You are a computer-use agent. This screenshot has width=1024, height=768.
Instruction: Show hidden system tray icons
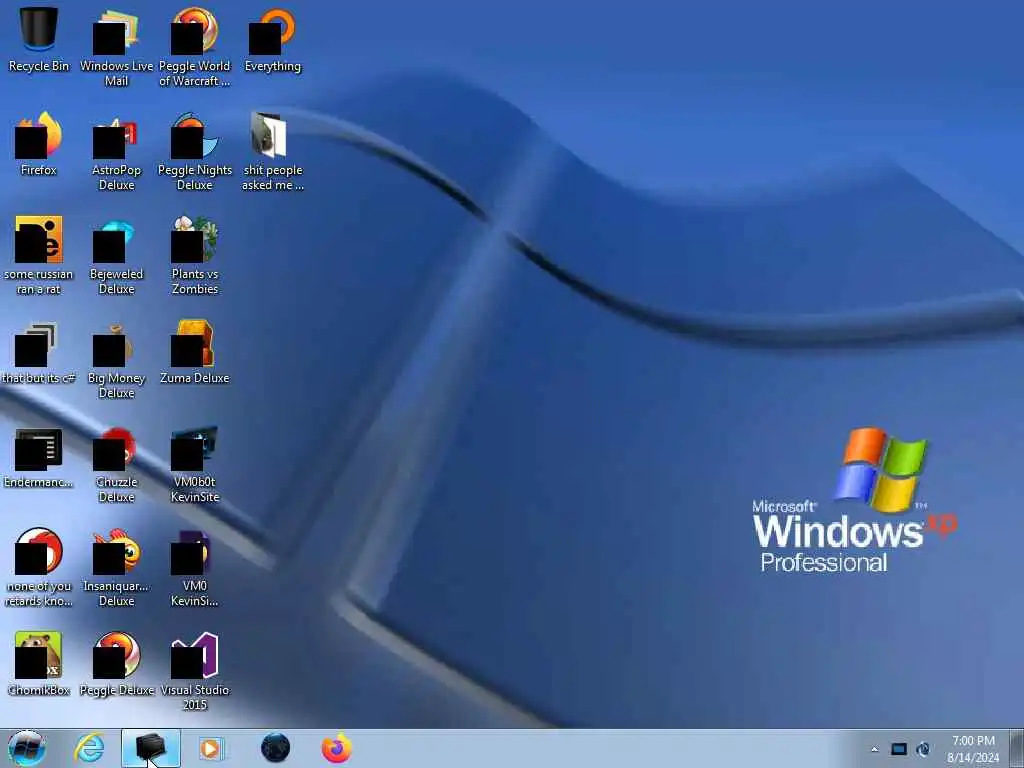[x=875, y=749]
